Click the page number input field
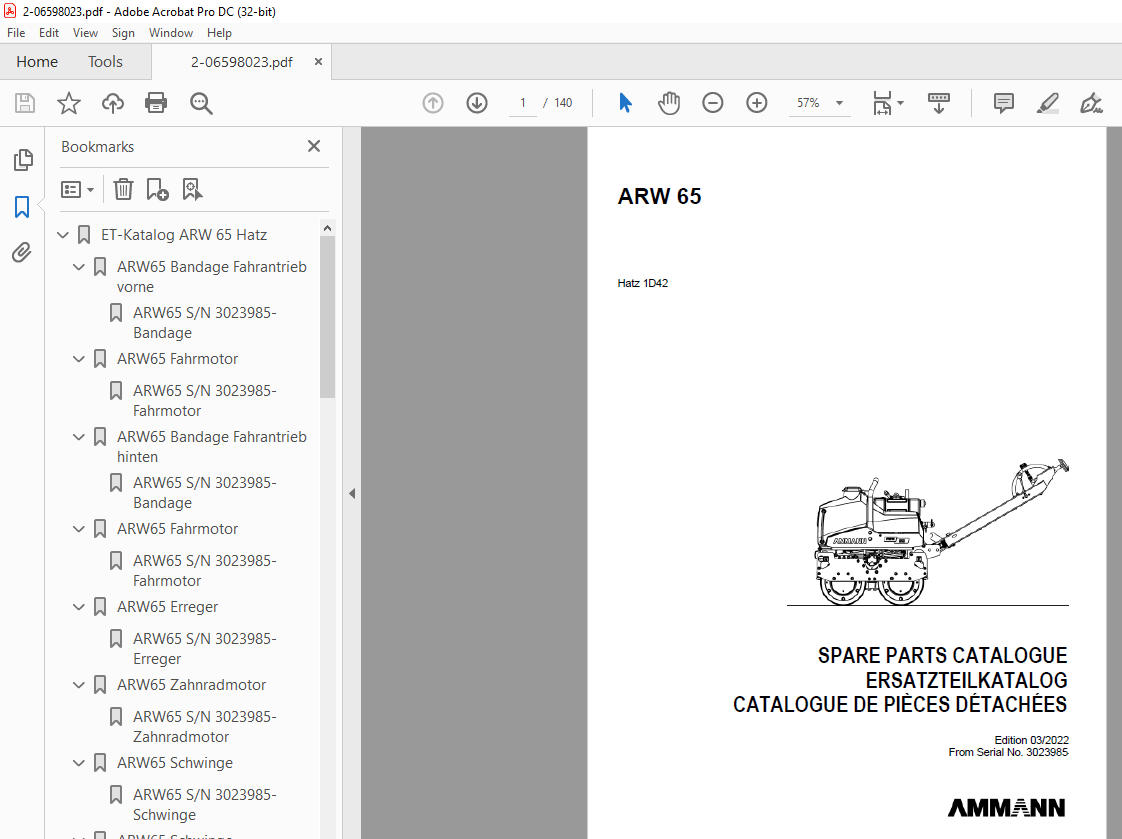Viewport: 1122px width, 839px height. pos(523,103)
